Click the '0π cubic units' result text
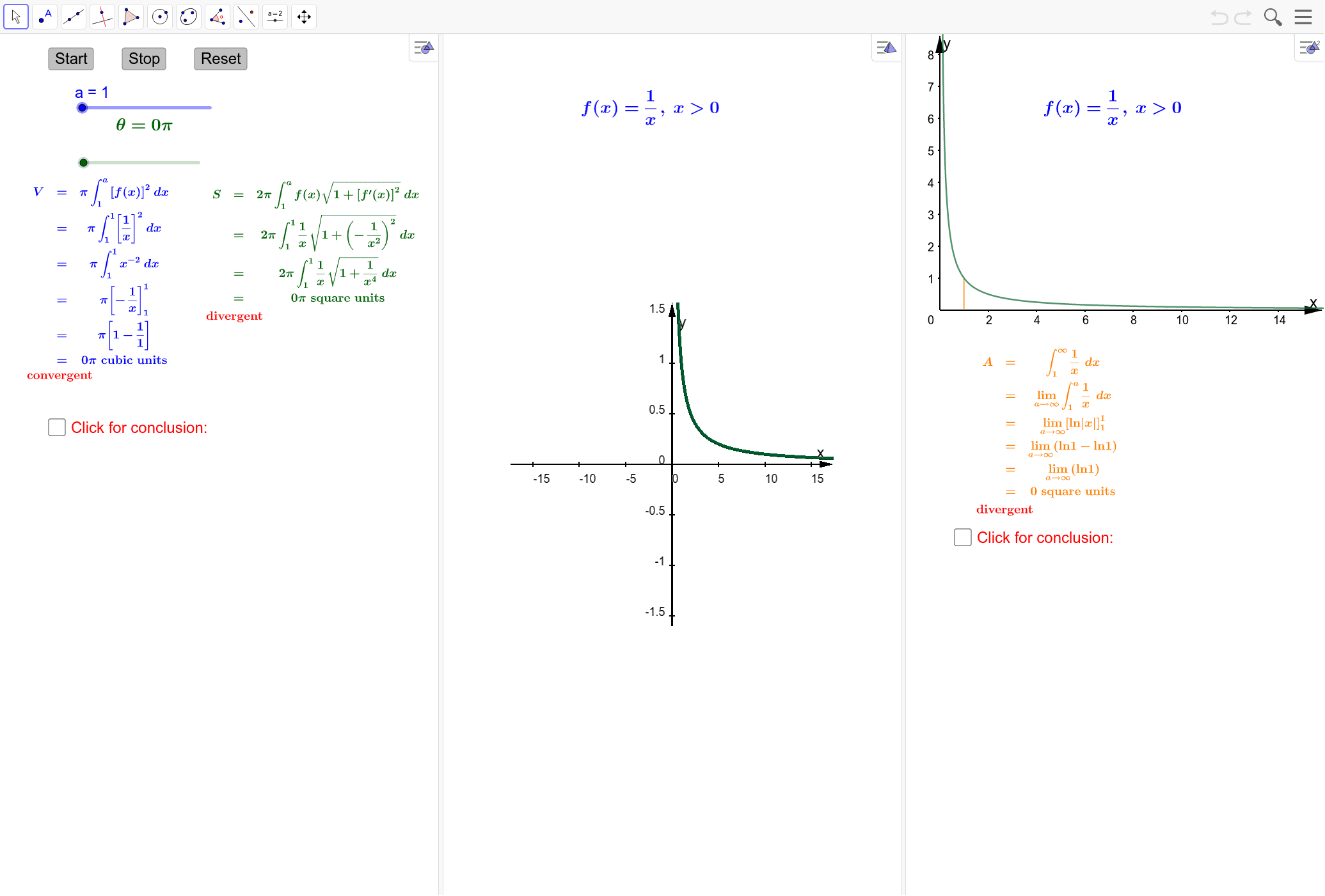This screenshot has width=1325, height=896. pyautogui.click(x=124, y=360)
